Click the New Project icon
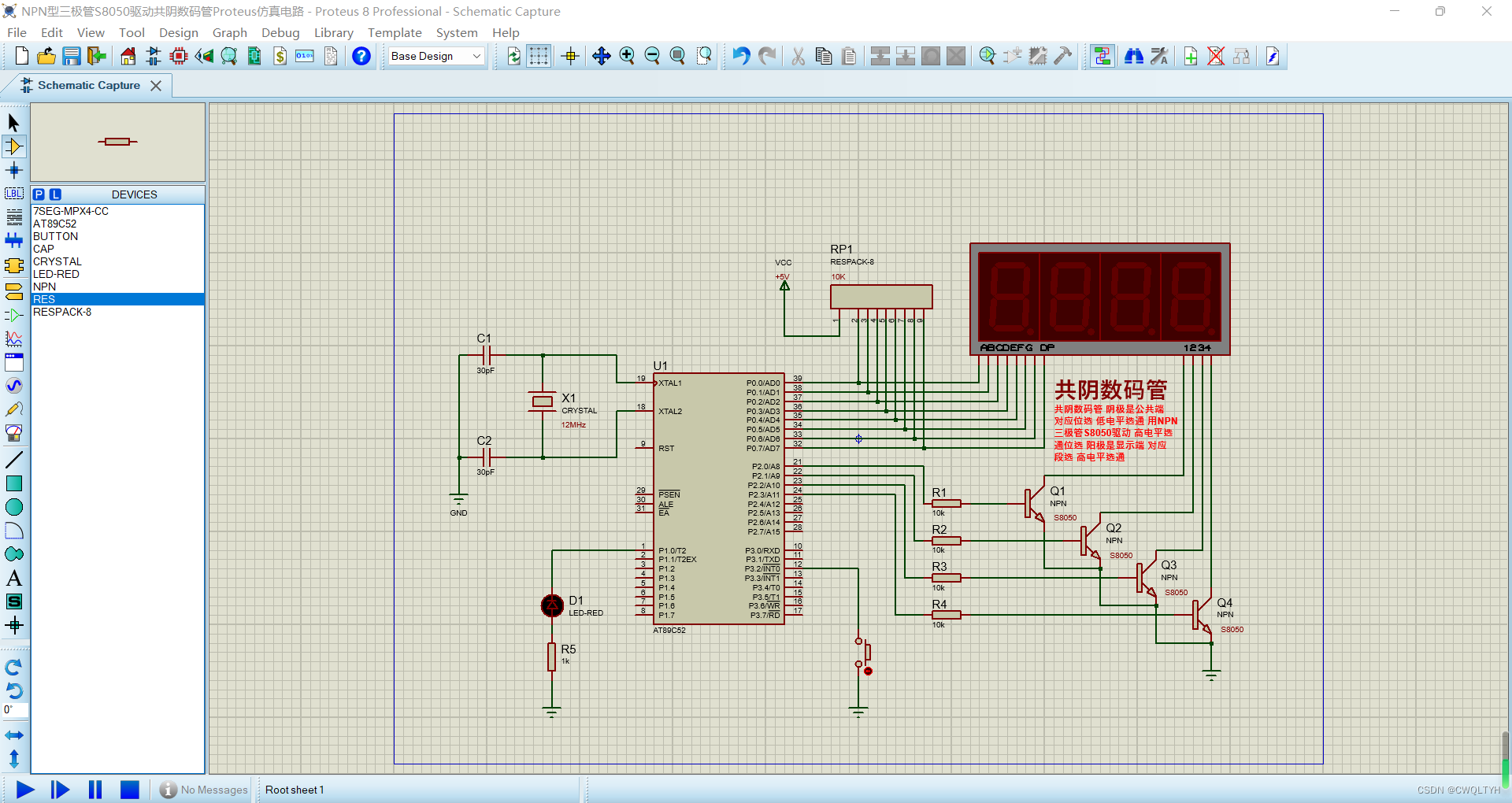 click(21, 56)
